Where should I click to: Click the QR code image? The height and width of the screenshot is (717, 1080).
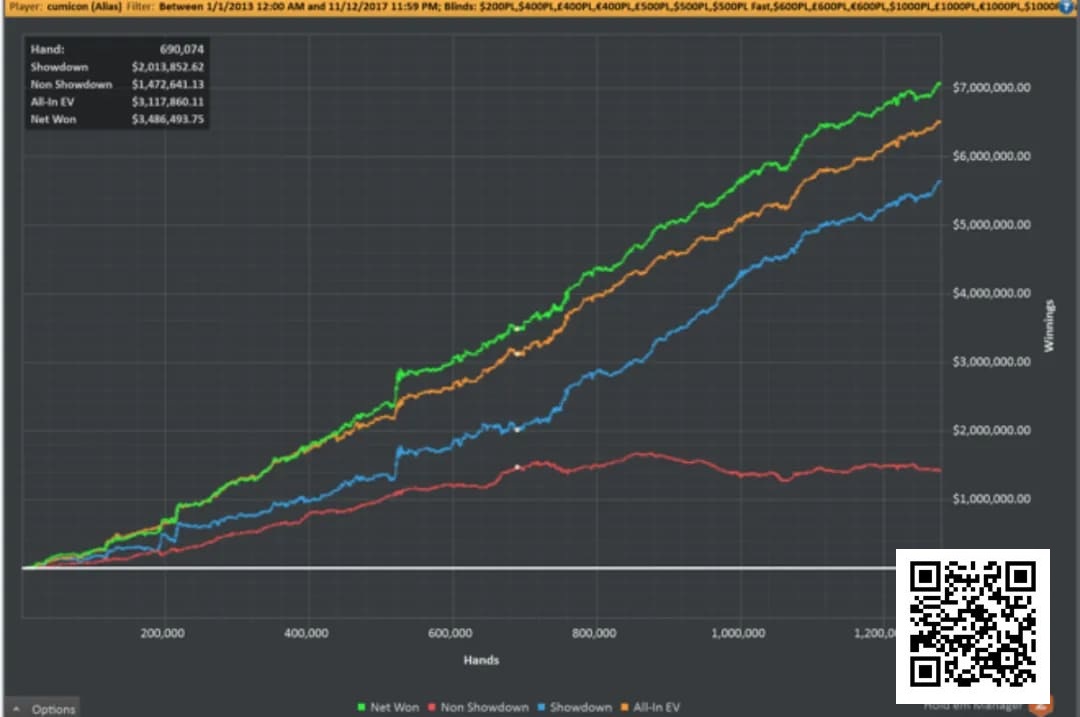973,625
